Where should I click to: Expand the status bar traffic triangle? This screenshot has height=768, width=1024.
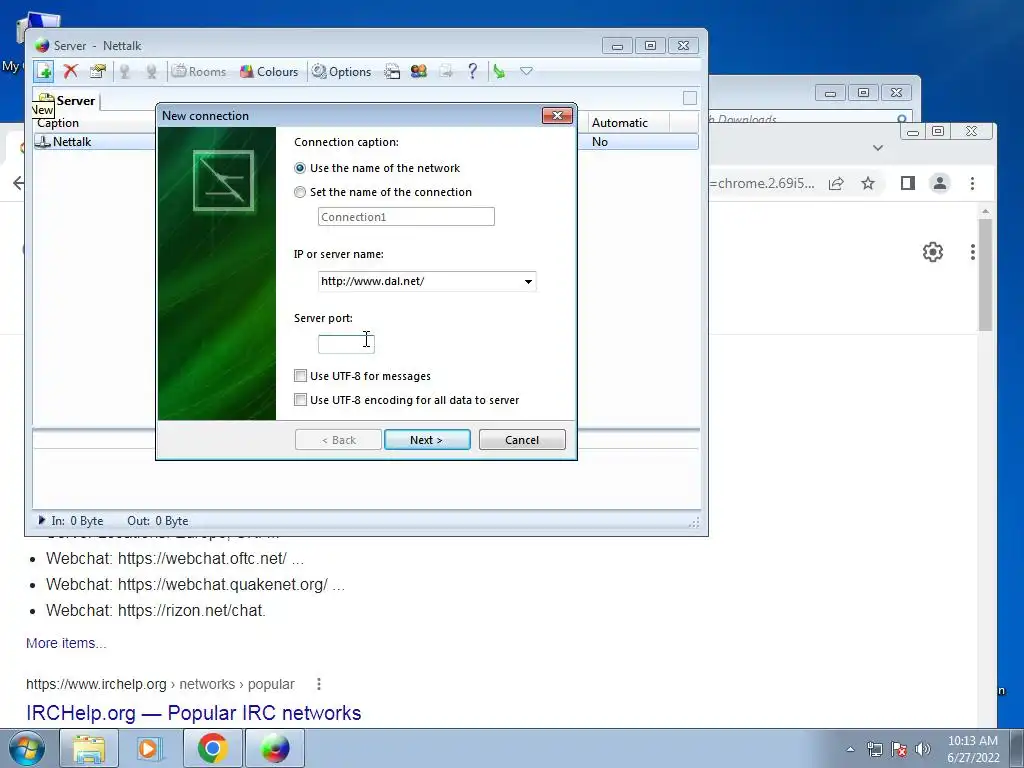pos(41,520)
